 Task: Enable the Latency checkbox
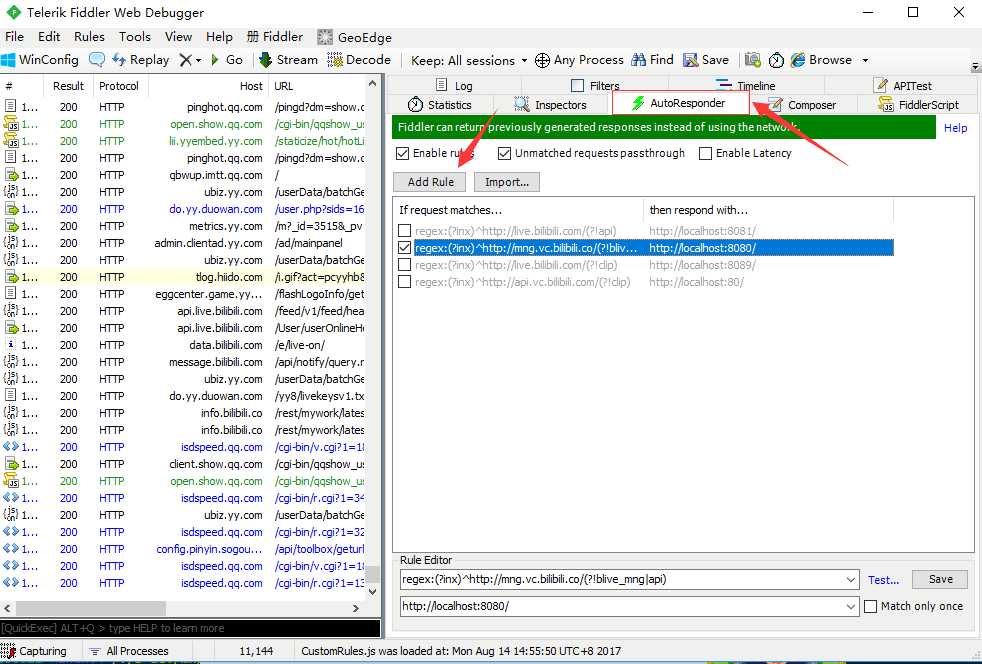(x=705, y=153)
